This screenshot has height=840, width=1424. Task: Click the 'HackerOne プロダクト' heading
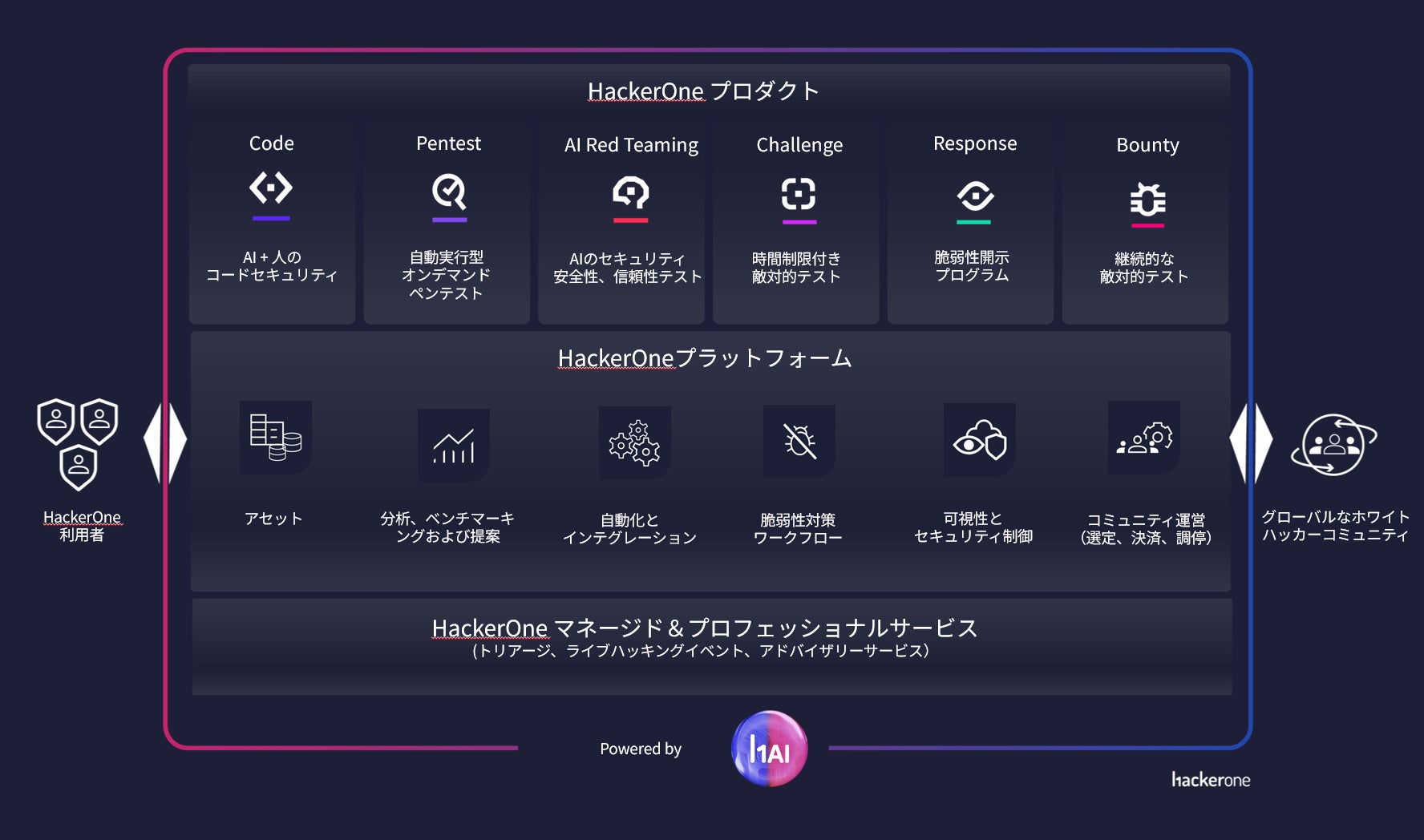pyautogui.click(x=703, y=91)
